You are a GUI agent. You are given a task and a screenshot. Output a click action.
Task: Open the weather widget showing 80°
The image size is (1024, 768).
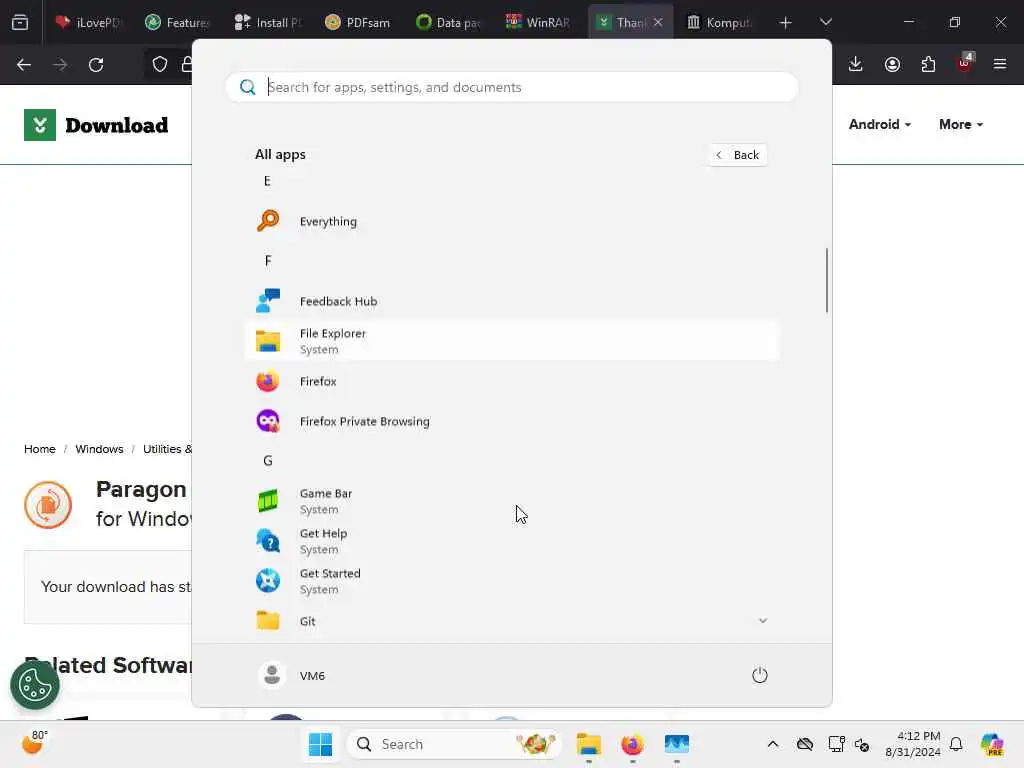(x=34, y=743)
